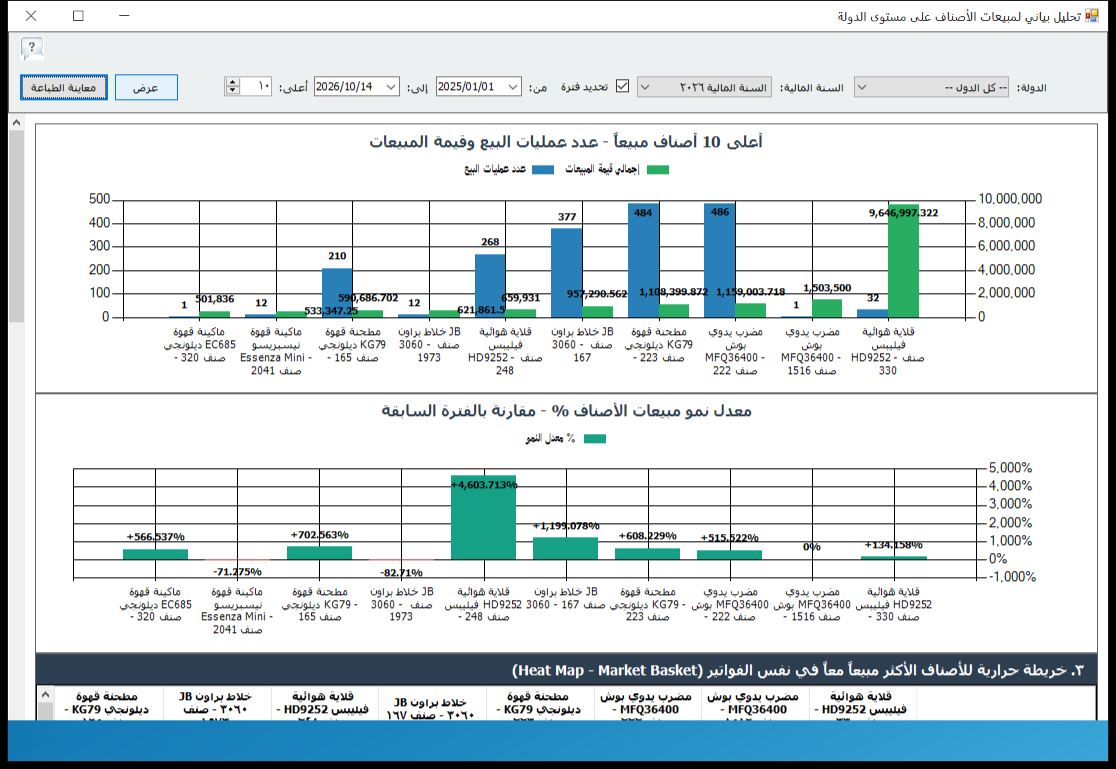Click the 1,503,500 sales value label
The height and width of the screenshot is (769, 1116).
coord(827,288)
